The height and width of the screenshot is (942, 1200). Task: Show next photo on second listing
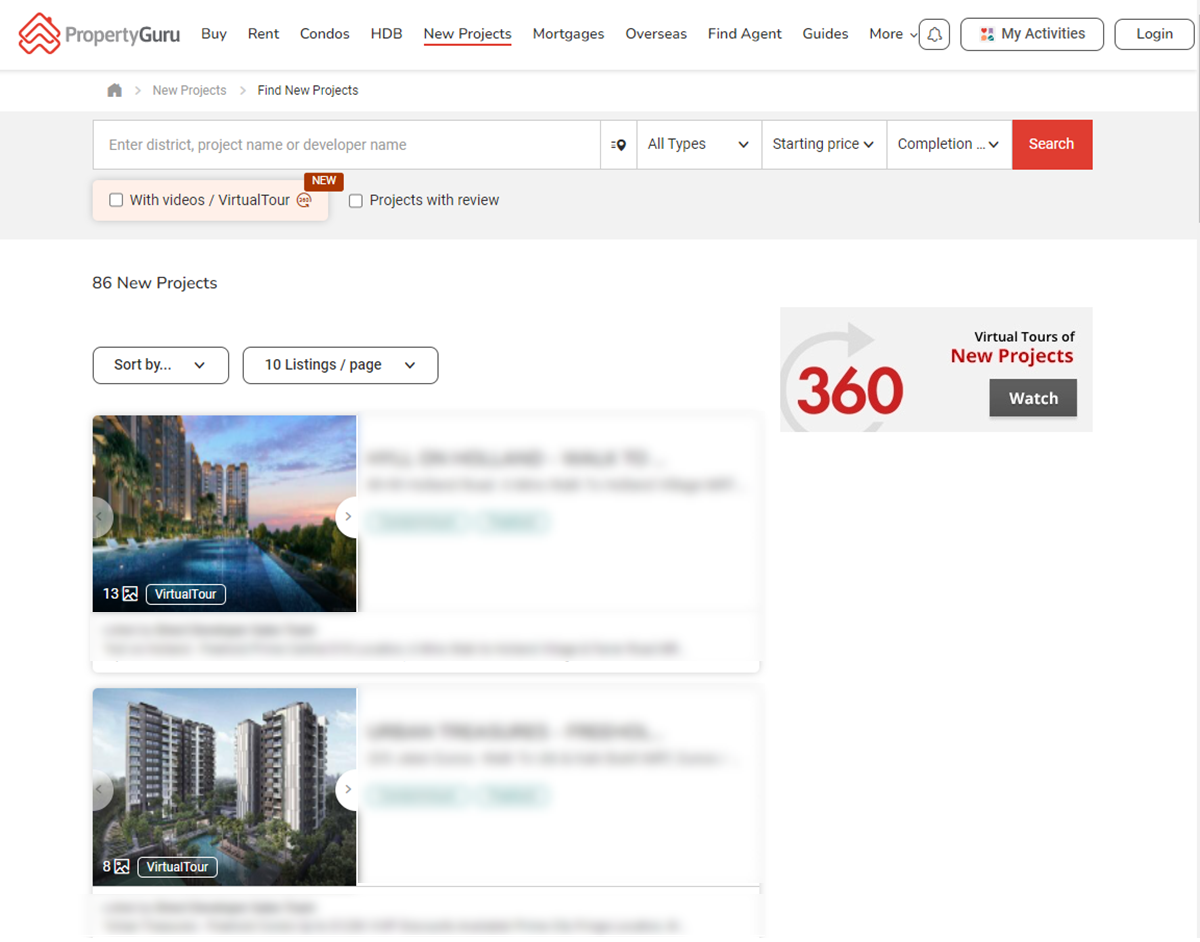348,790
